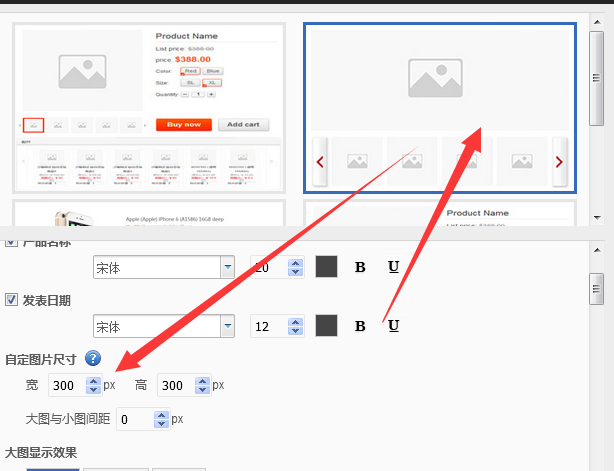Toggle underline for the publish date text
Image resolution: width=614 pixels, height=471 pixels.
tap(393, 326)
